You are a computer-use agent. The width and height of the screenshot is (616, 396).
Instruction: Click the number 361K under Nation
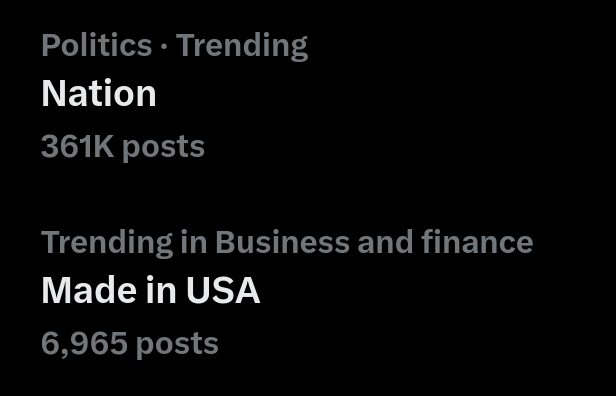78,146
